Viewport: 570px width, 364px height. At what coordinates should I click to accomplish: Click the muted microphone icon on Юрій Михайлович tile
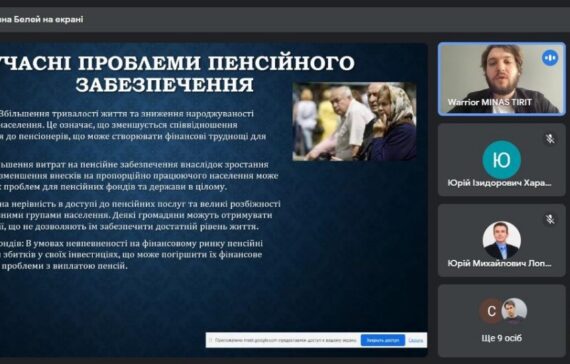(x=550, y=219)
